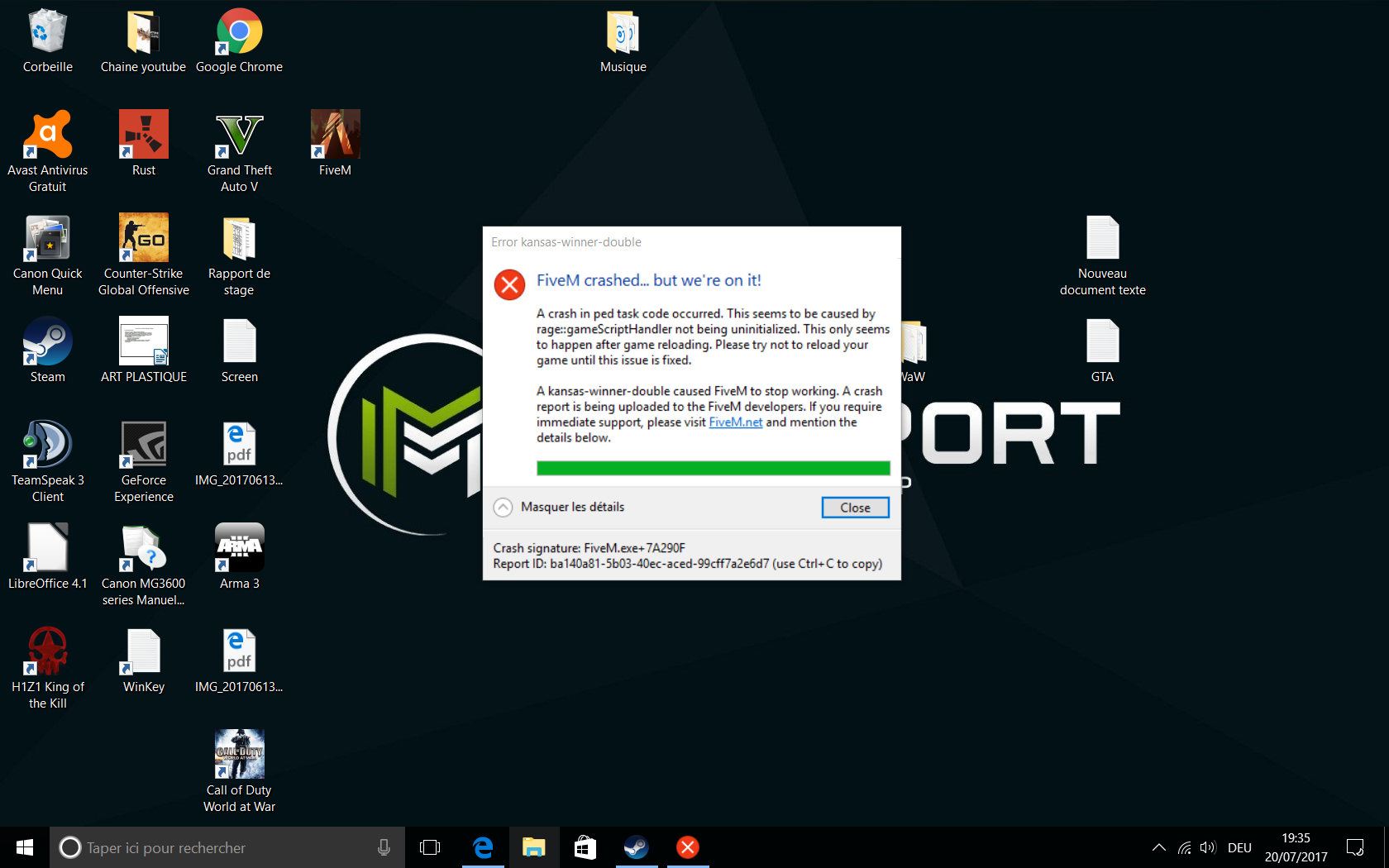Open the clock showing 19:35
This screenshot has width=1389, height=868.
[x=1296, y=847]
